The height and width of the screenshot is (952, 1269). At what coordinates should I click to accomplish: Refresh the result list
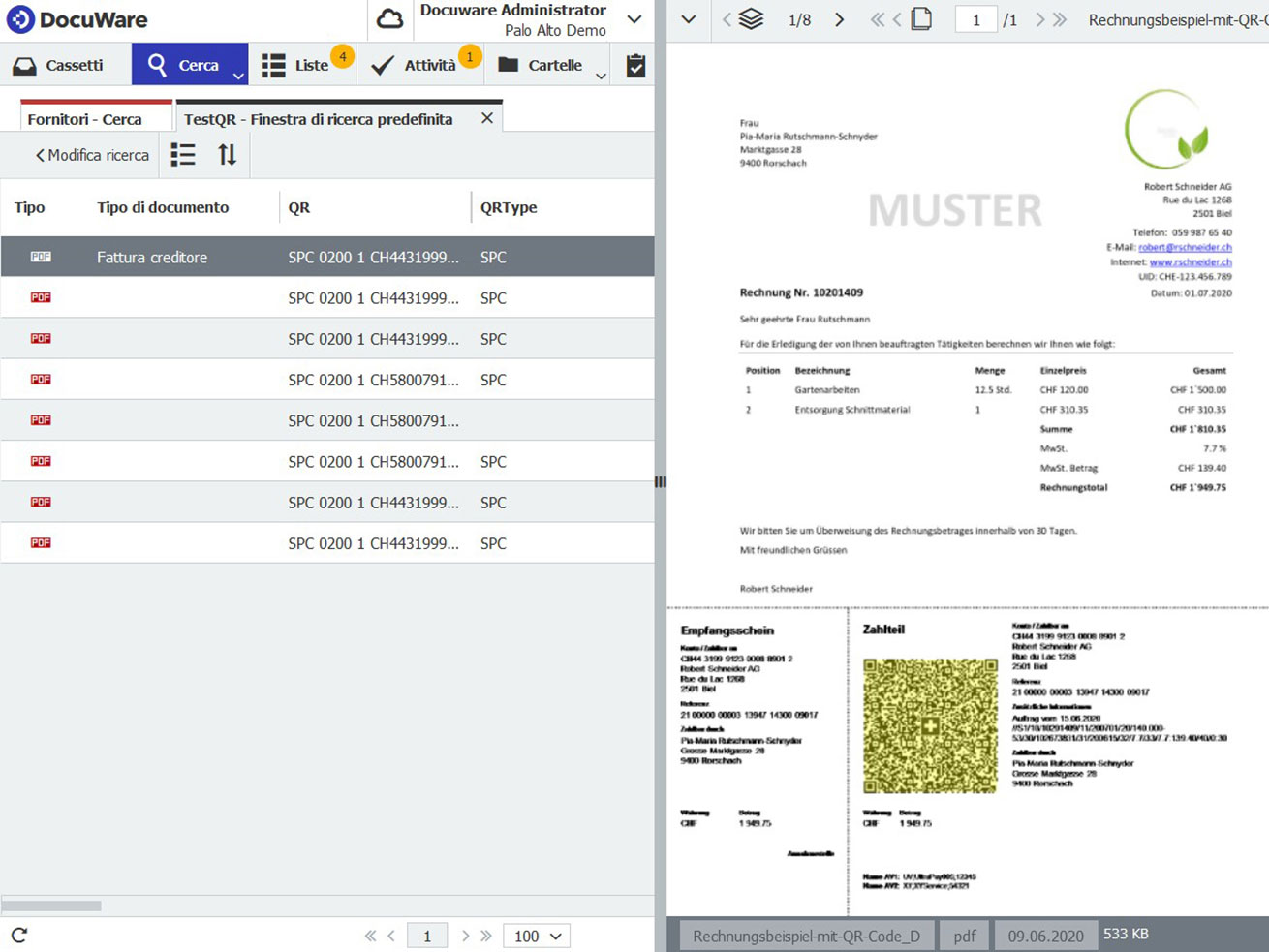[x=19, y=936]
